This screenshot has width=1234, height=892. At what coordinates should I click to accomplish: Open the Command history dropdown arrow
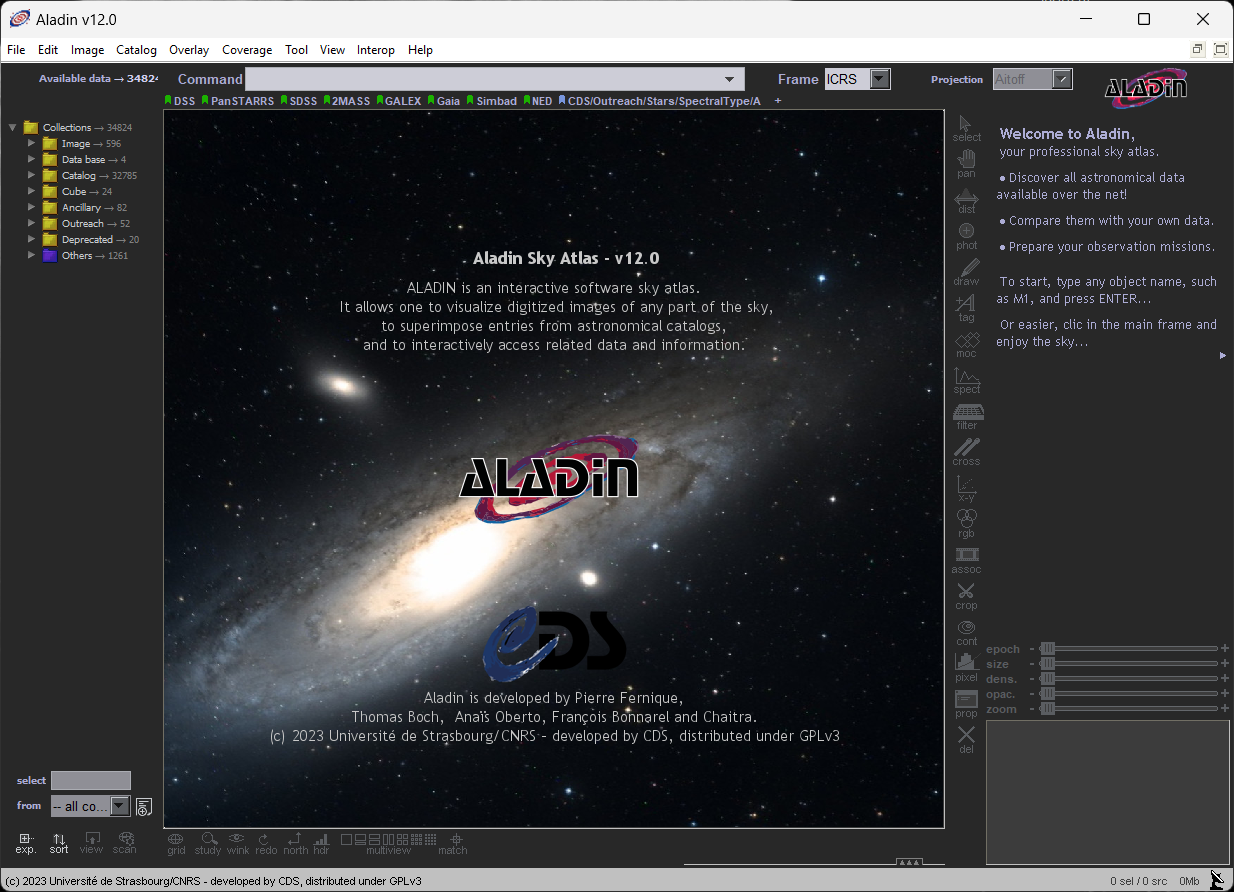click(x=730, y=79)
